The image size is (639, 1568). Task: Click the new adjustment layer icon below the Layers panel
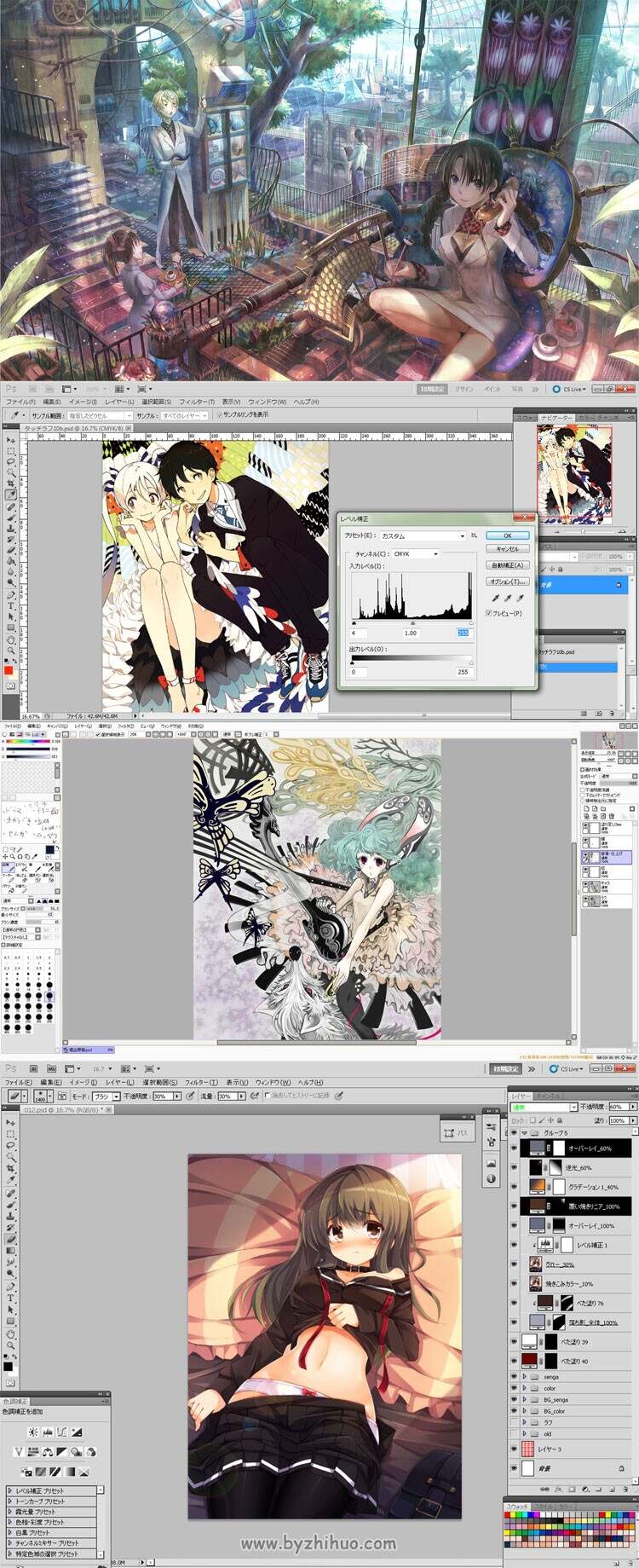(x=586, y=1489)
